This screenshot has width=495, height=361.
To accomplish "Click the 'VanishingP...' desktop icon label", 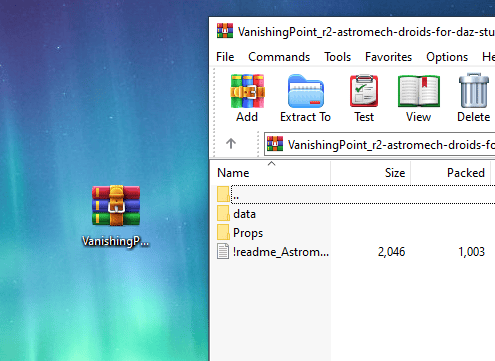I will point(115,241).
